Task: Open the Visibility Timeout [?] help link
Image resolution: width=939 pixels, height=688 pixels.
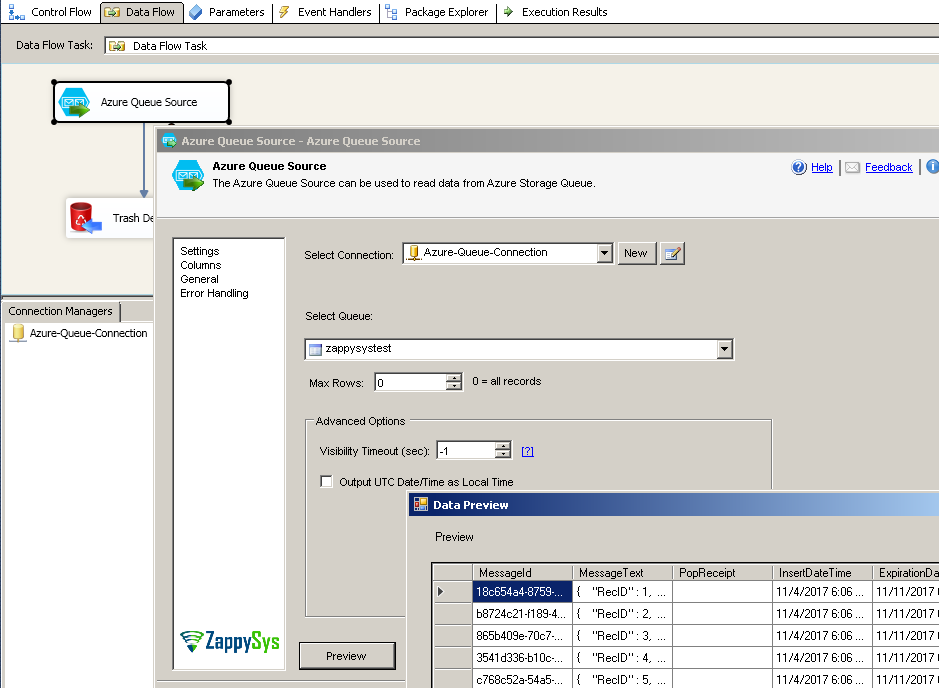Action: click(527, 451)
